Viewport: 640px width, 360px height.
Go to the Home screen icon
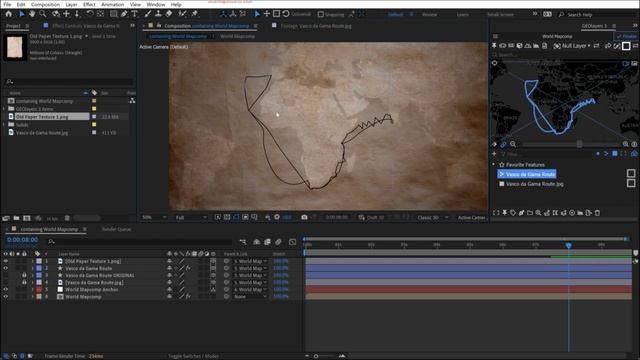[x=9, y=14]
